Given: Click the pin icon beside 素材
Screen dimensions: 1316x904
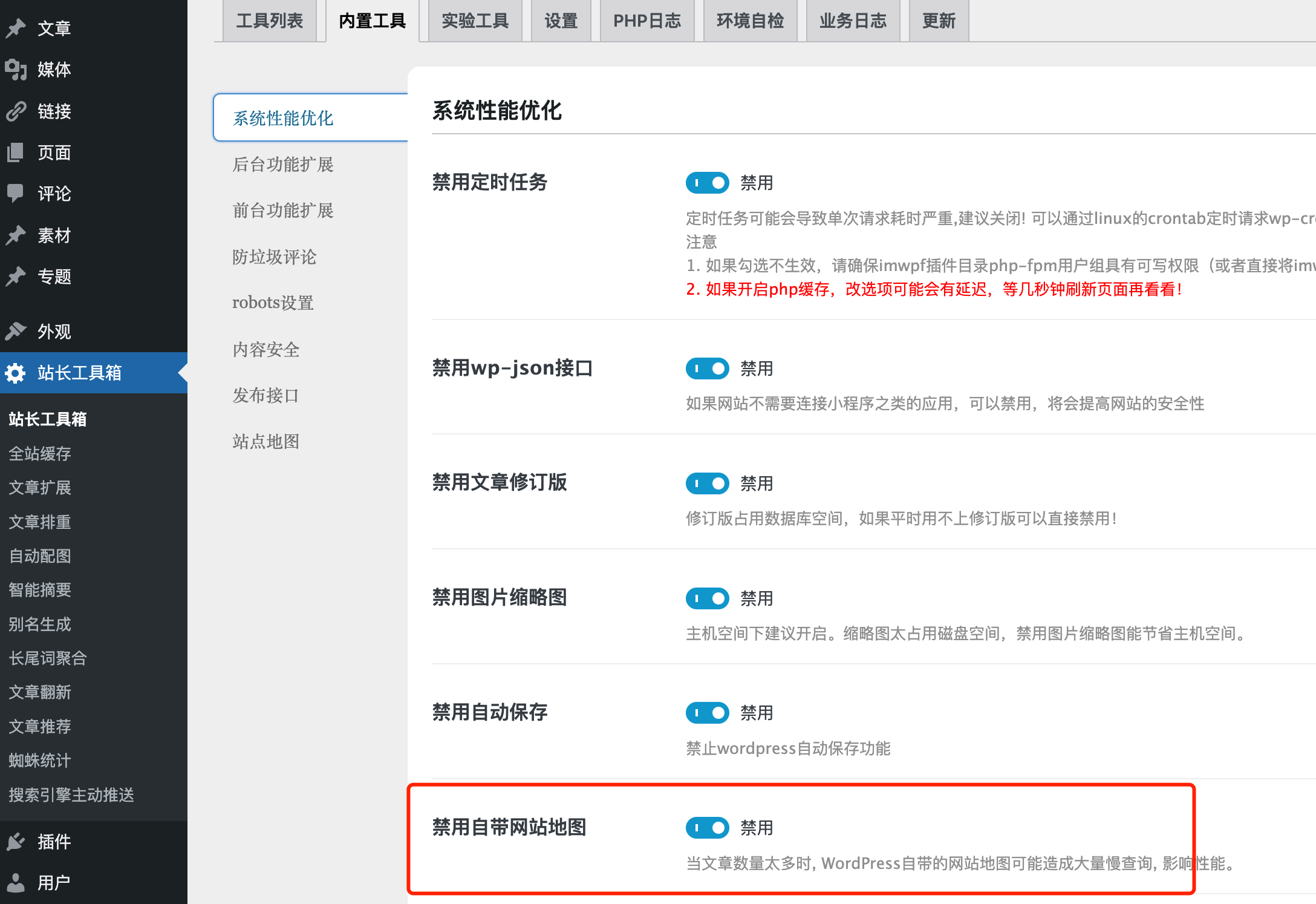Looking at the screenshot, I should (16, 235).
